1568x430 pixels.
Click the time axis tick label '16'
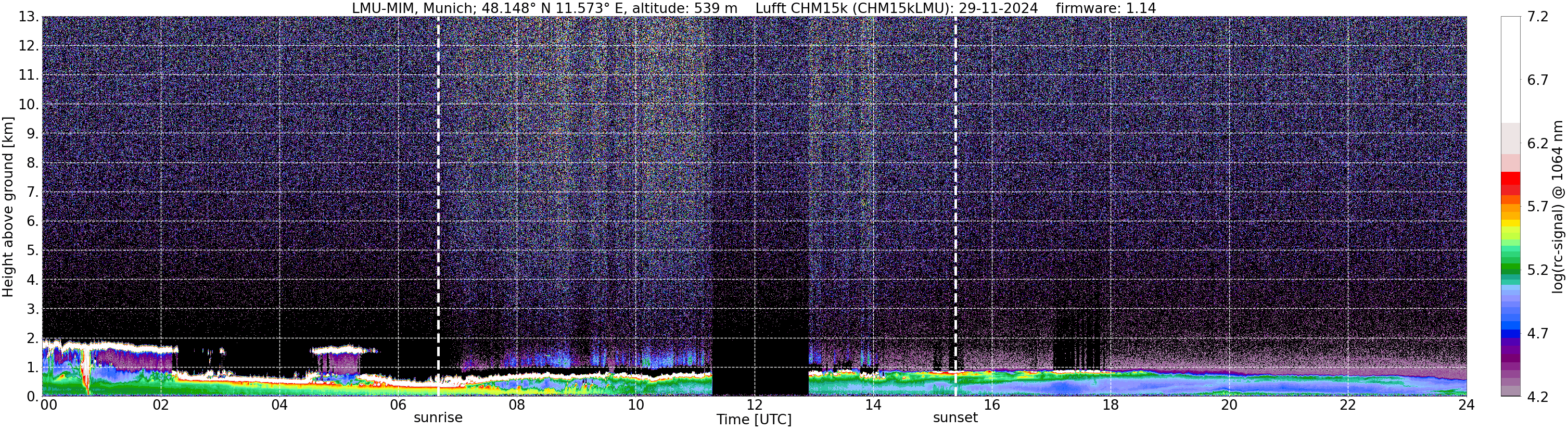coord(991,406)
